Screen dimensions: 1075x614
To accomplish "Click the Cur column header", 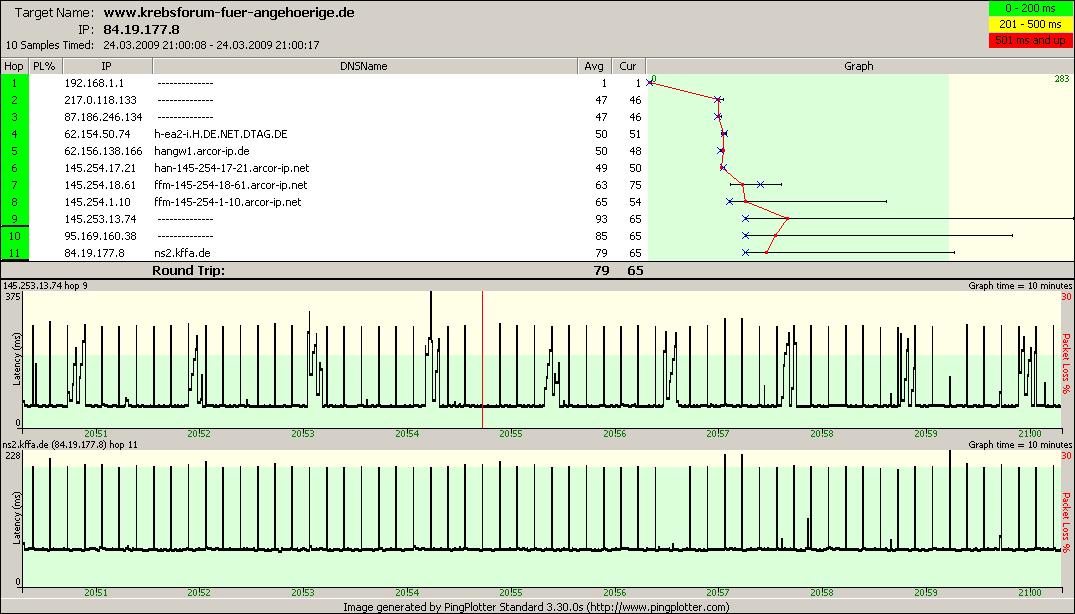I will (x=627, y=66).
